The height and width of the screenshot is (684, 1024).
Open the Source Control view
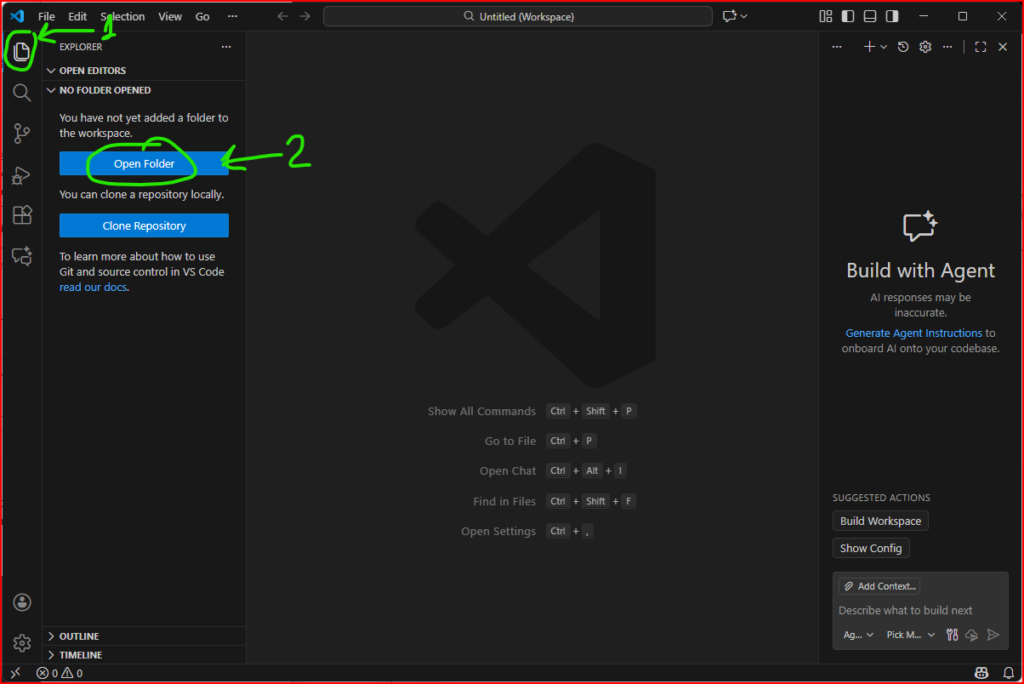(x=21, y=134)
